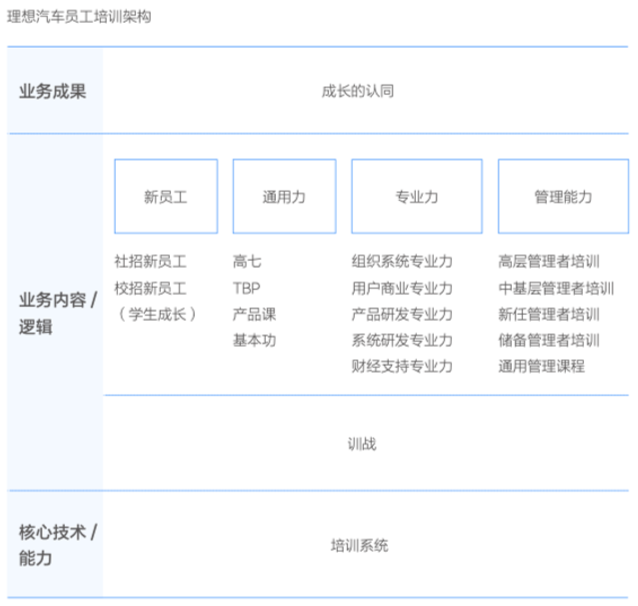Click 中基层管理者培训
This screenshot has height=606, width=638.
click(556, 288)
